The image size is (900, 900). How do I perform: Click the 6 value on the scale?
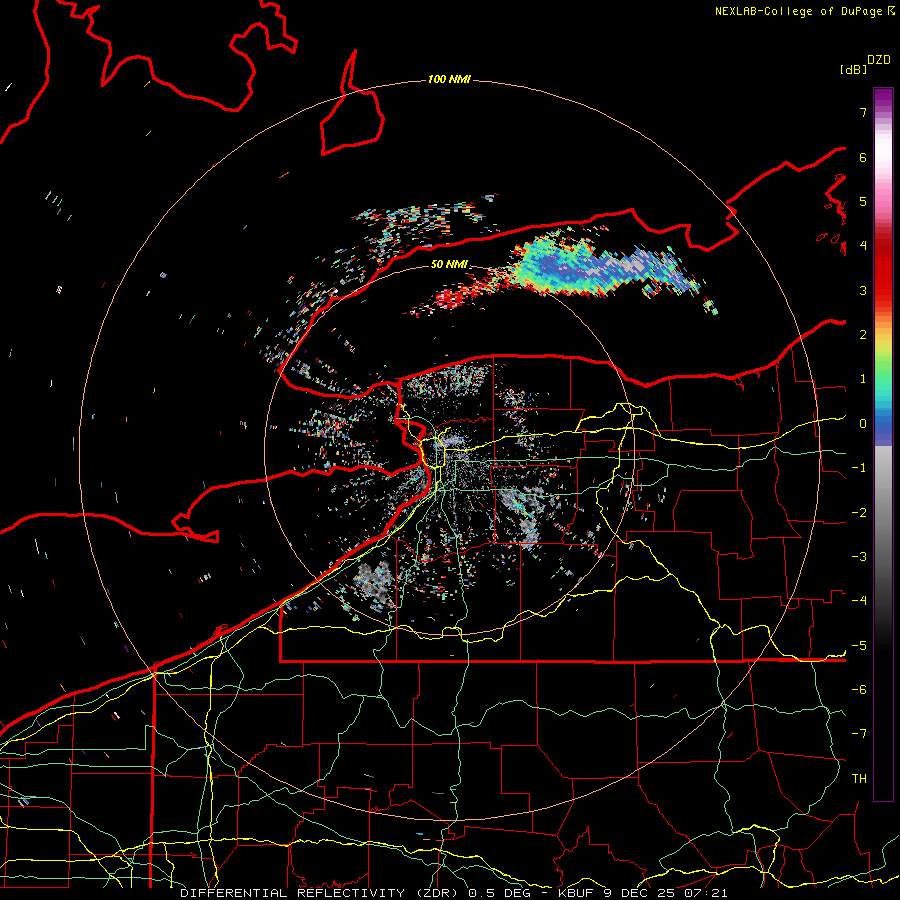click(x=863, y=157)
